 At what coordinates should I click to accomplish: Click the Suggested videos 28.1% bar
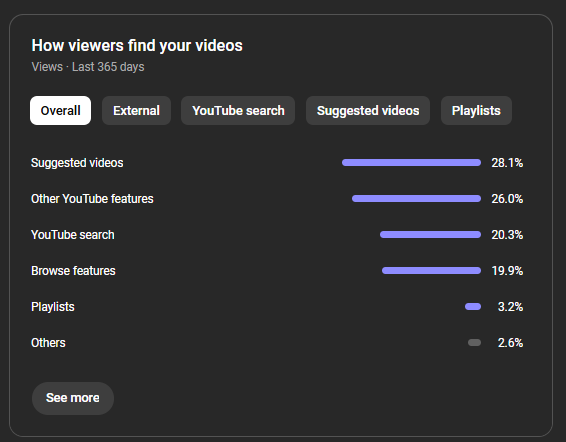tap(412, 163)
